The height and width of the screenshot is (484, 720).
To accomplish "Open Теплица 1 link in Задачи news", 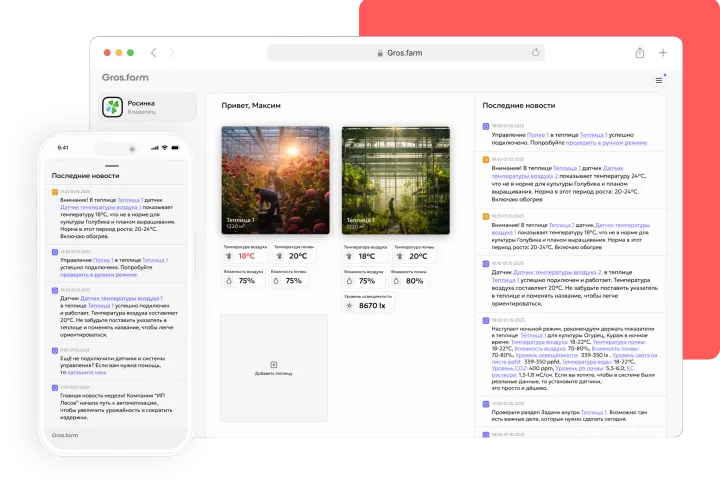I will pyautogui.click(x=594, y=412).
